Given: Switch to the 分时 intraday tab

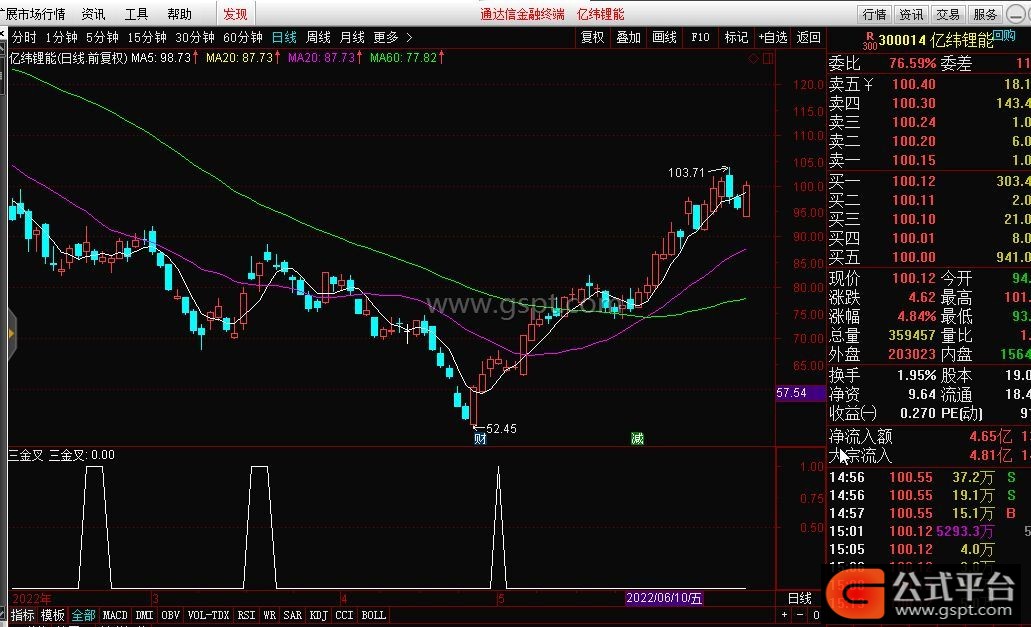Looking at the screenshot, I should pyautogui.click(x=24, y=37).
